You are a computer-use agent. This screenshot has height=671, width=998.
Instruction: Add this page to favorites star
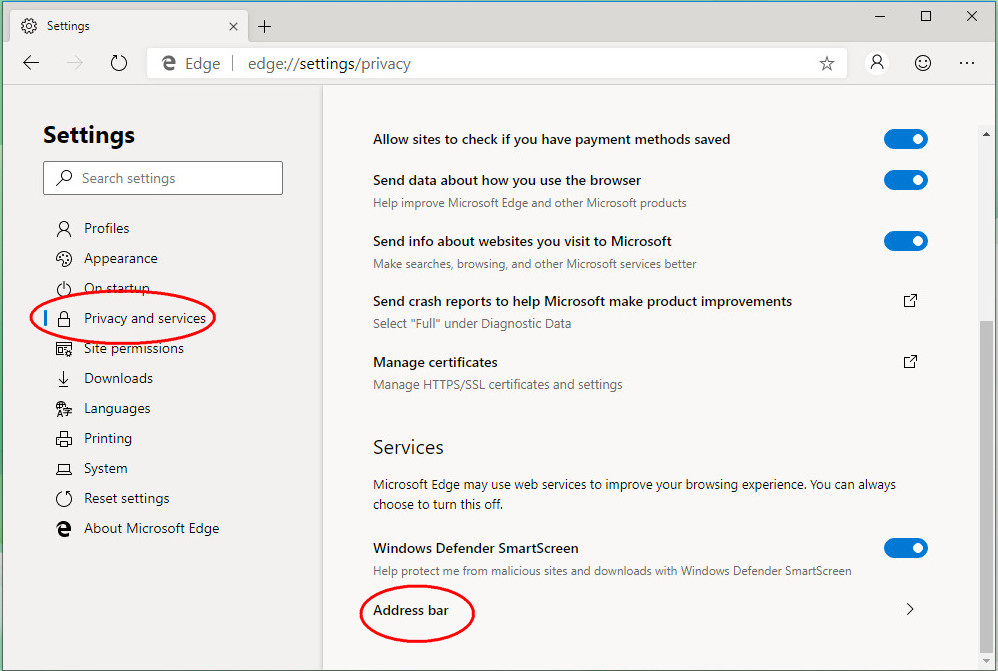click(x=826, y=63)
